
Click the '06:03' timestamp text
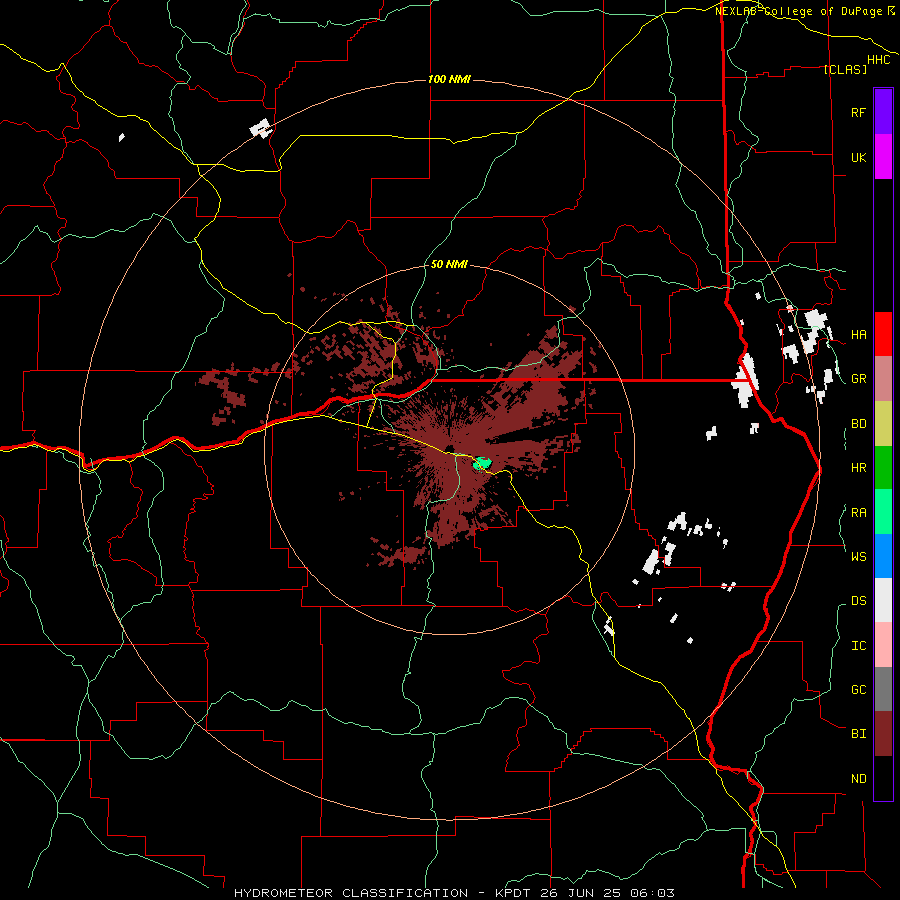click(655, 893)
